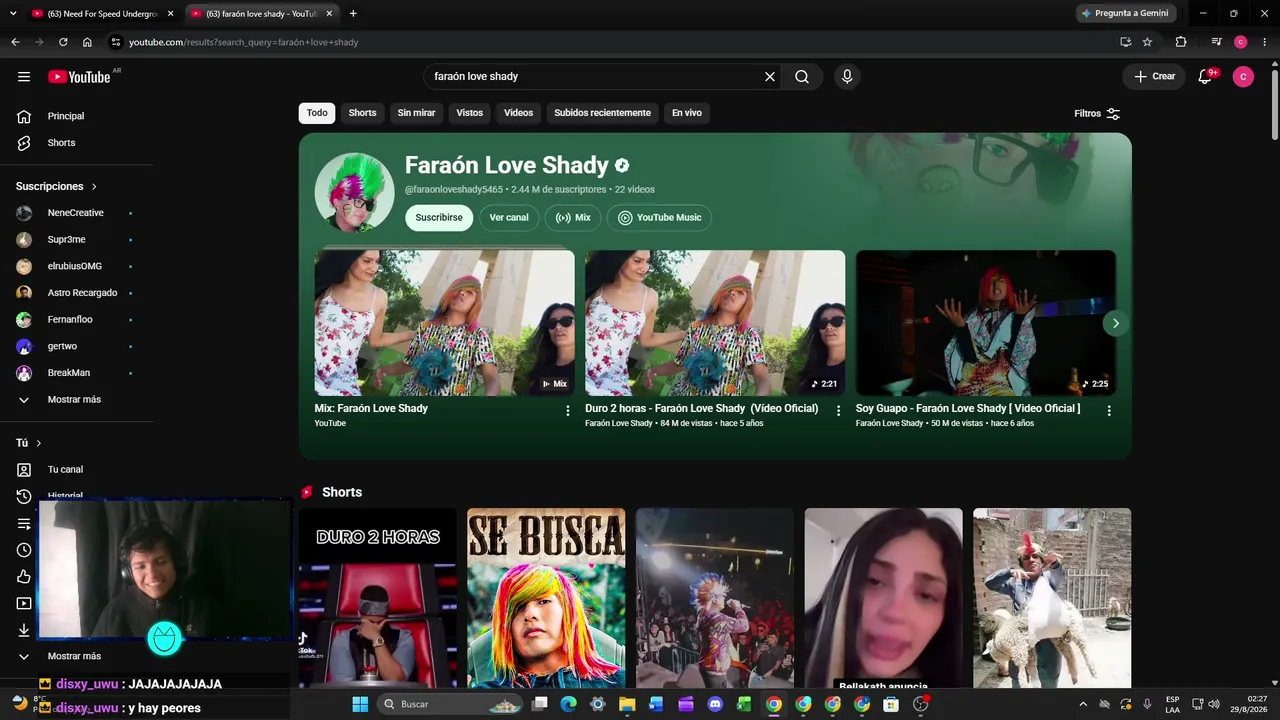Screen dimensions: 1280x720
Task: Click the Ver canal button
Action: pyautogui.click(x=509, y=218)
